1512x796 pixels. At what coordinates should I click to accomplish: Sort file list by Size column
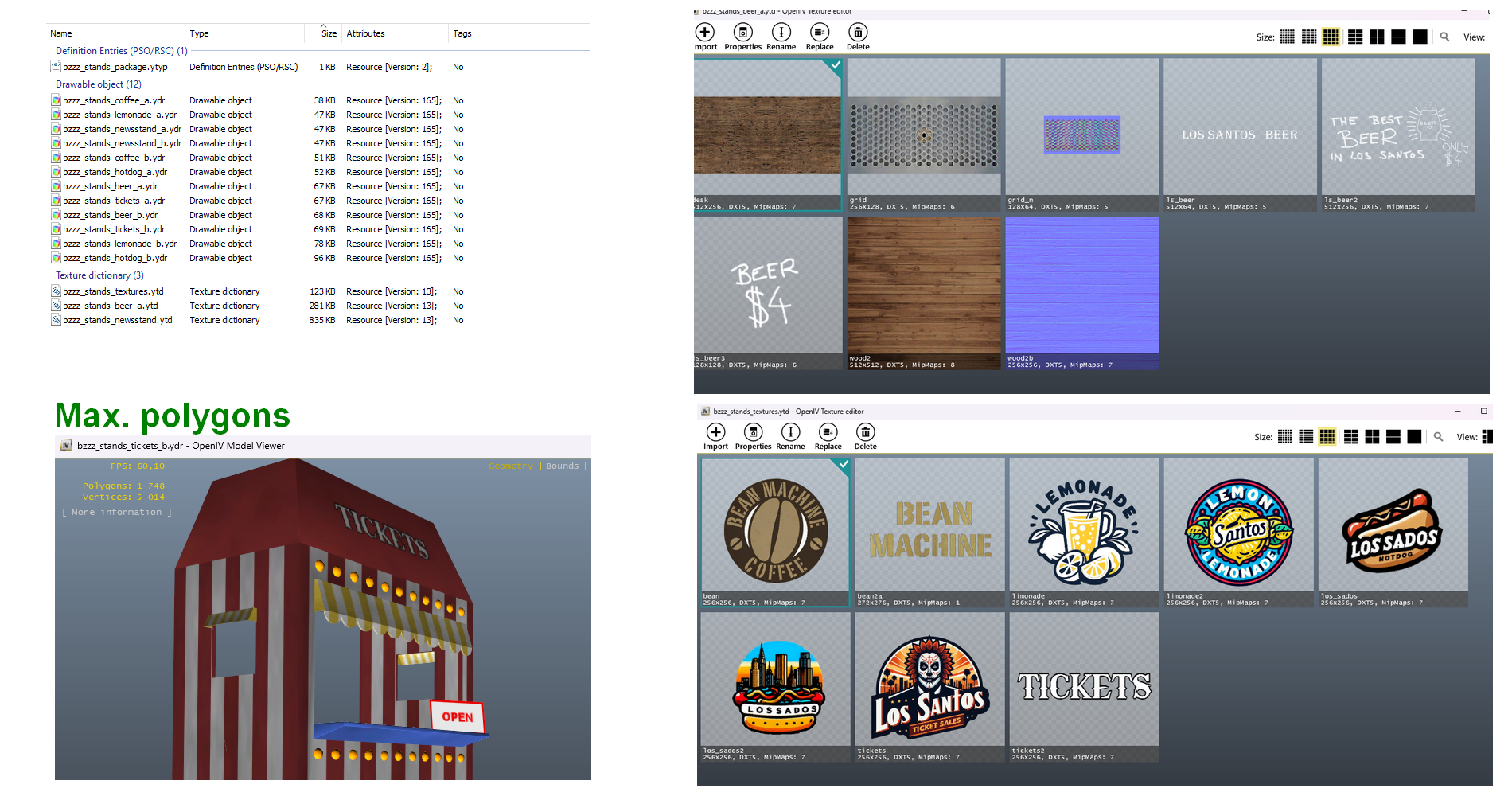click(x=323, y=33)
